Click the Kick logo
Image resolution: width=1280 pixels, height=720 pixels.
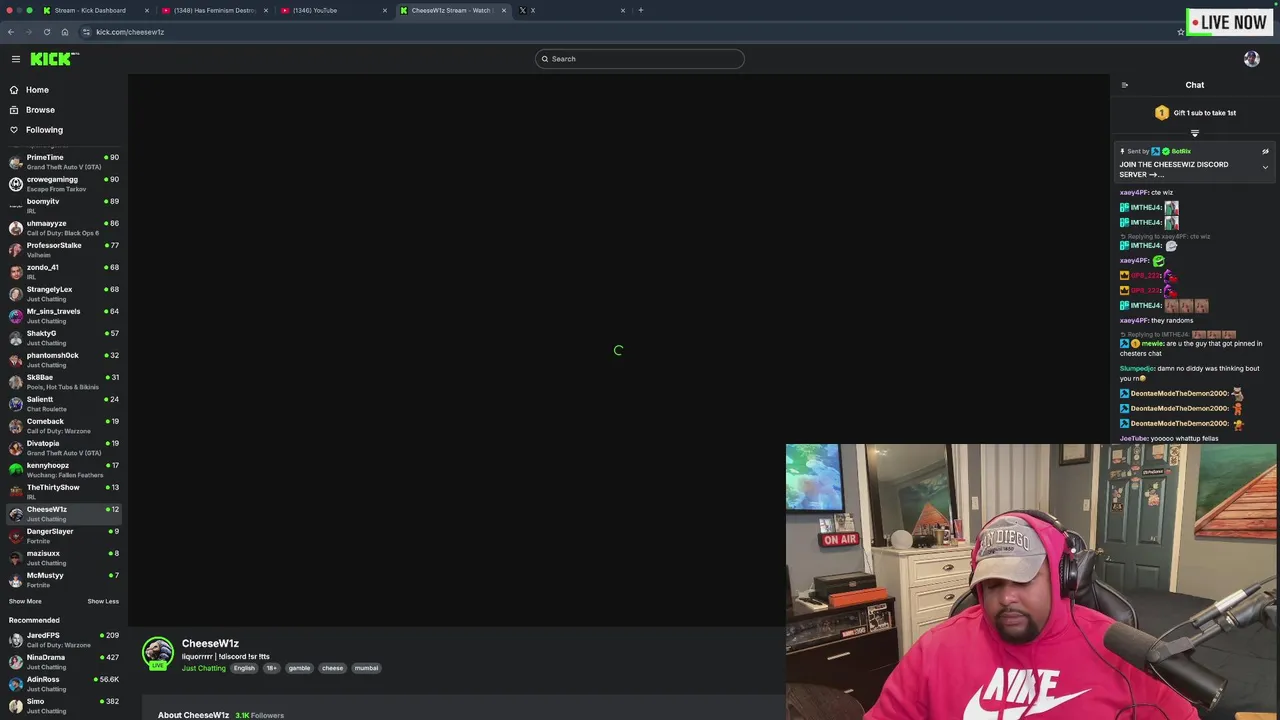pos(54,59)
